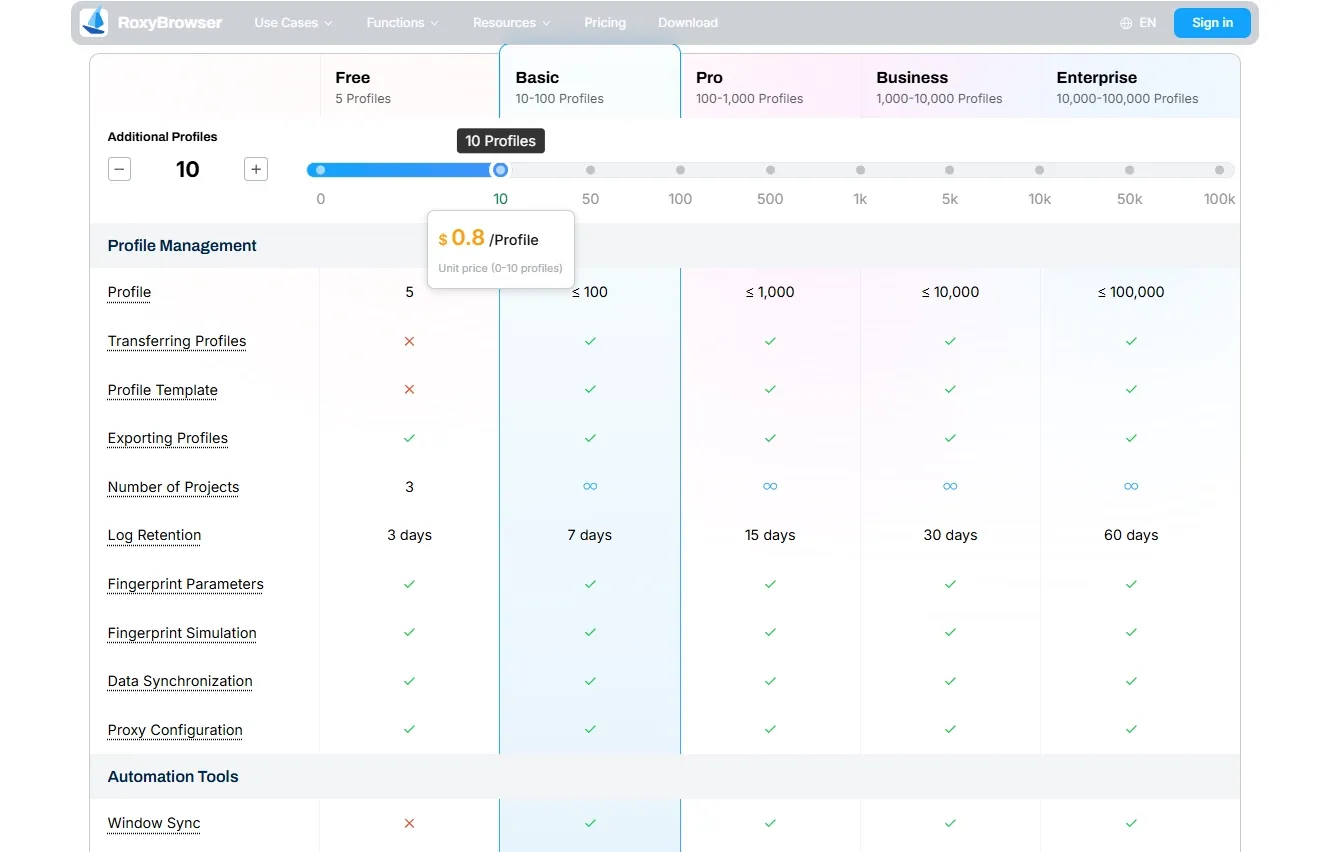
Task: Click the slider handle at 10 profiles
Action: point(500,170)
